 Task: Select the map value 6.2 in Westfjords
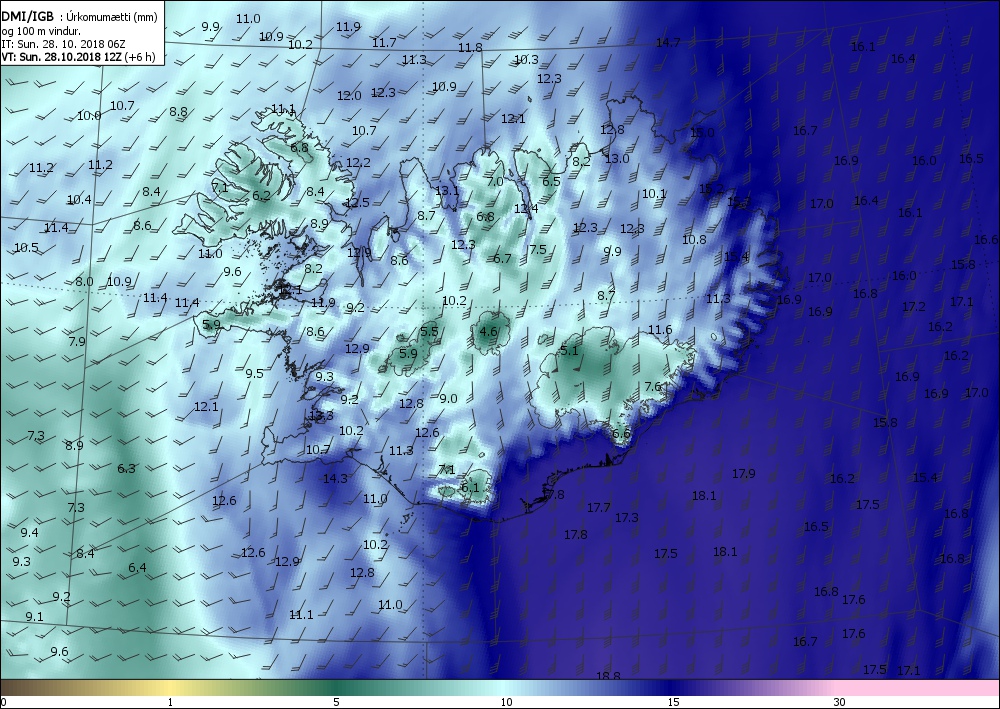(x=261, y=196)
